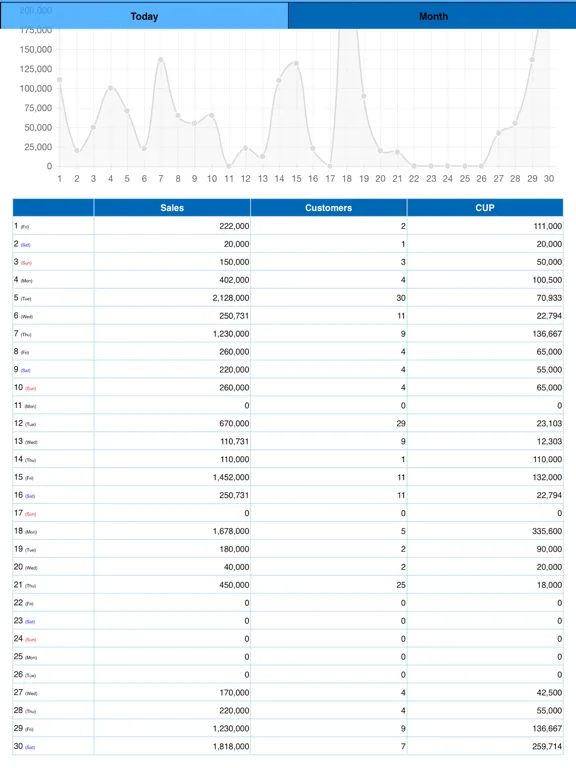Select the day 2 (Sat) row label
The height and width of the screenshot is (768, 576).
point(23,244)
